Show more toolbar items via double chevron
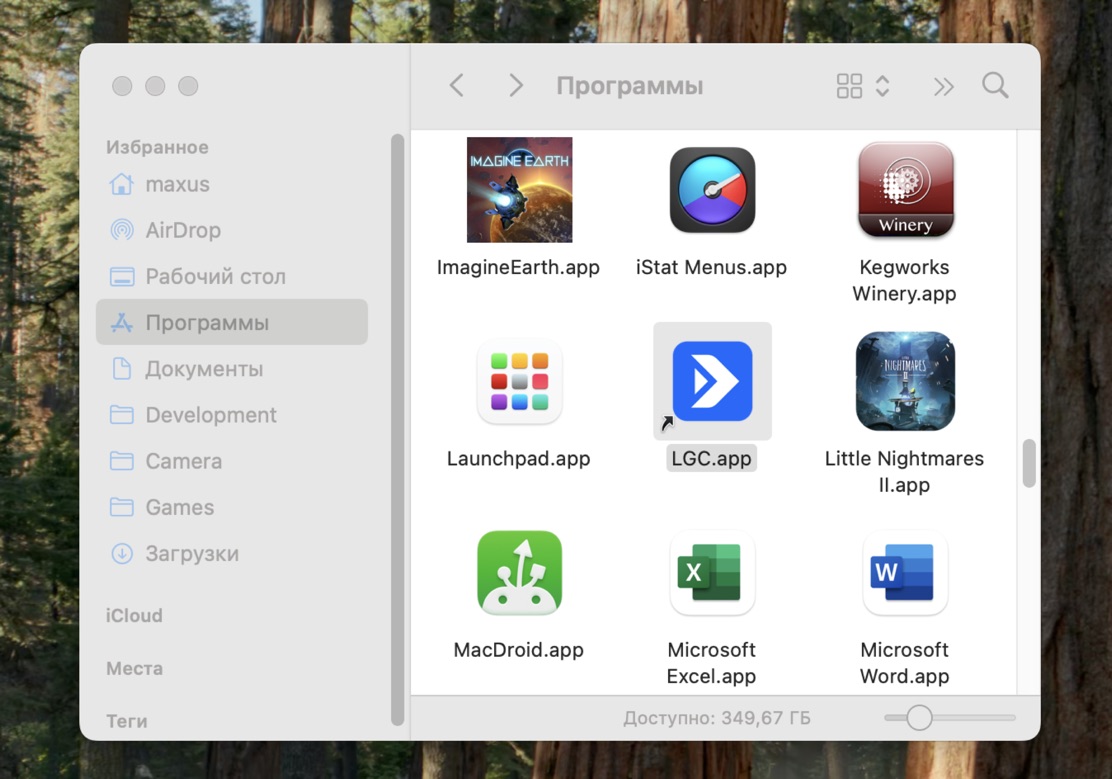The image size is (1112, 779). pyautogui.click(x=943, y=87)
